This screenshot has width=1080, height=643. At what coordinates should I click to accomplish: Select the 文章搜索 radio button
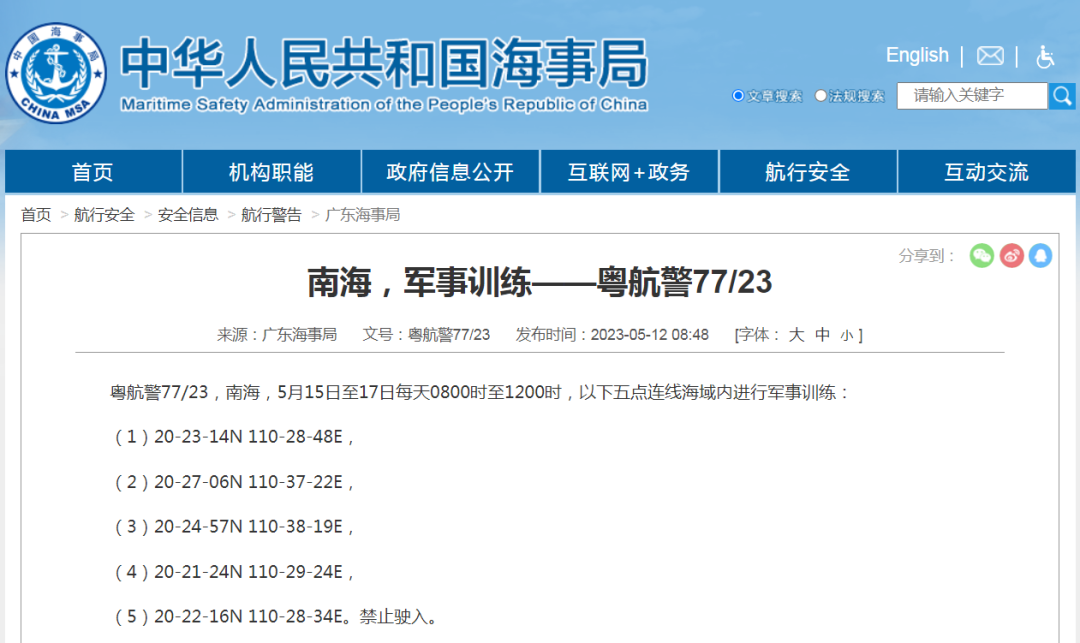[738, 96]
